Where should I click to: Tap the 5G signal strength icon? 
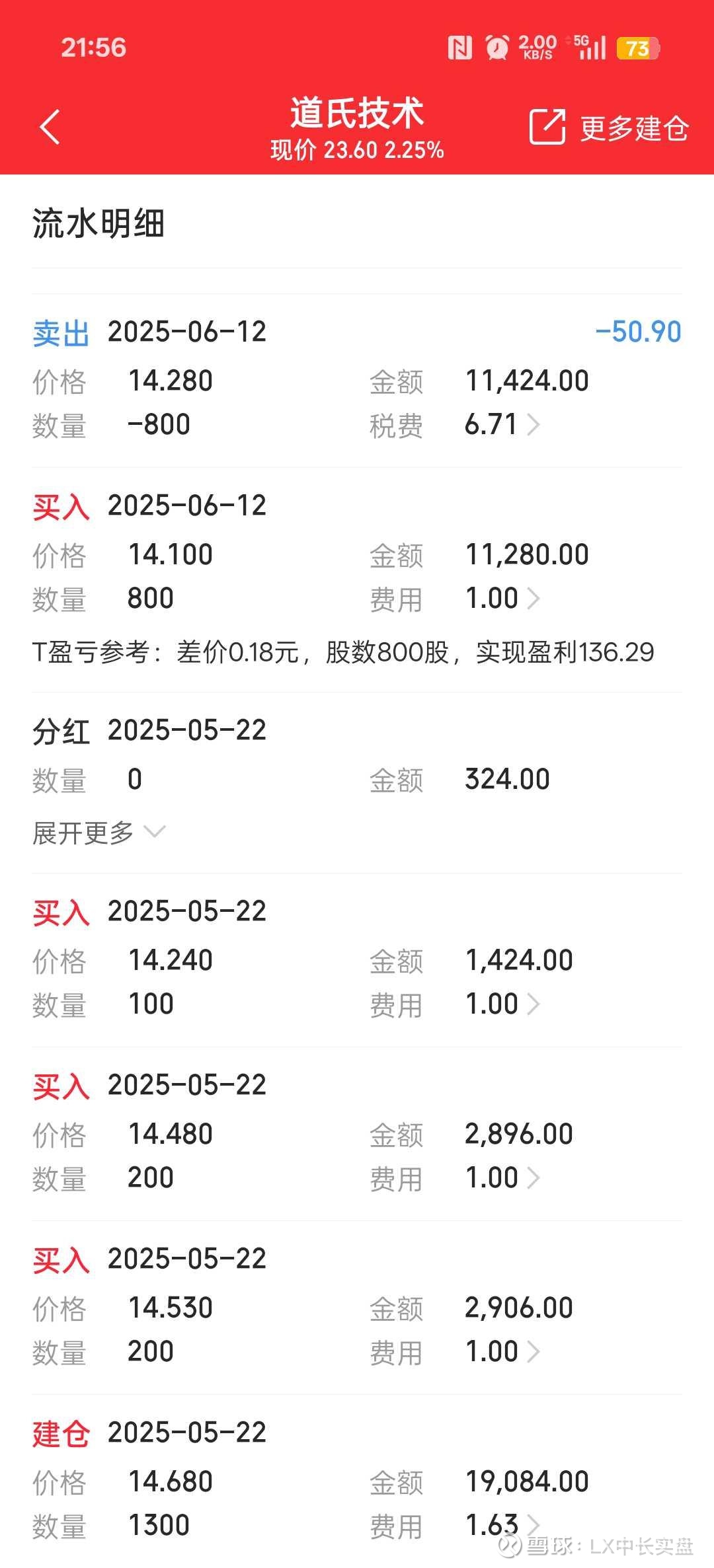click(x=590, y=48)
